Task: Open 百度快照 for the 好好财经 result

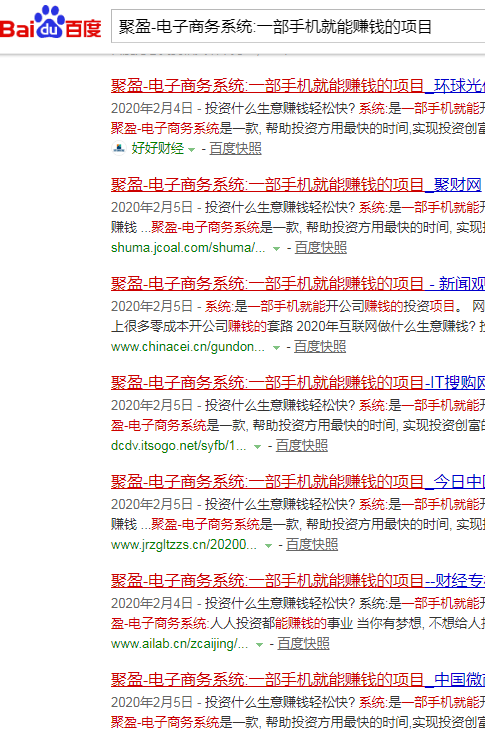Action: coord(235,149)
